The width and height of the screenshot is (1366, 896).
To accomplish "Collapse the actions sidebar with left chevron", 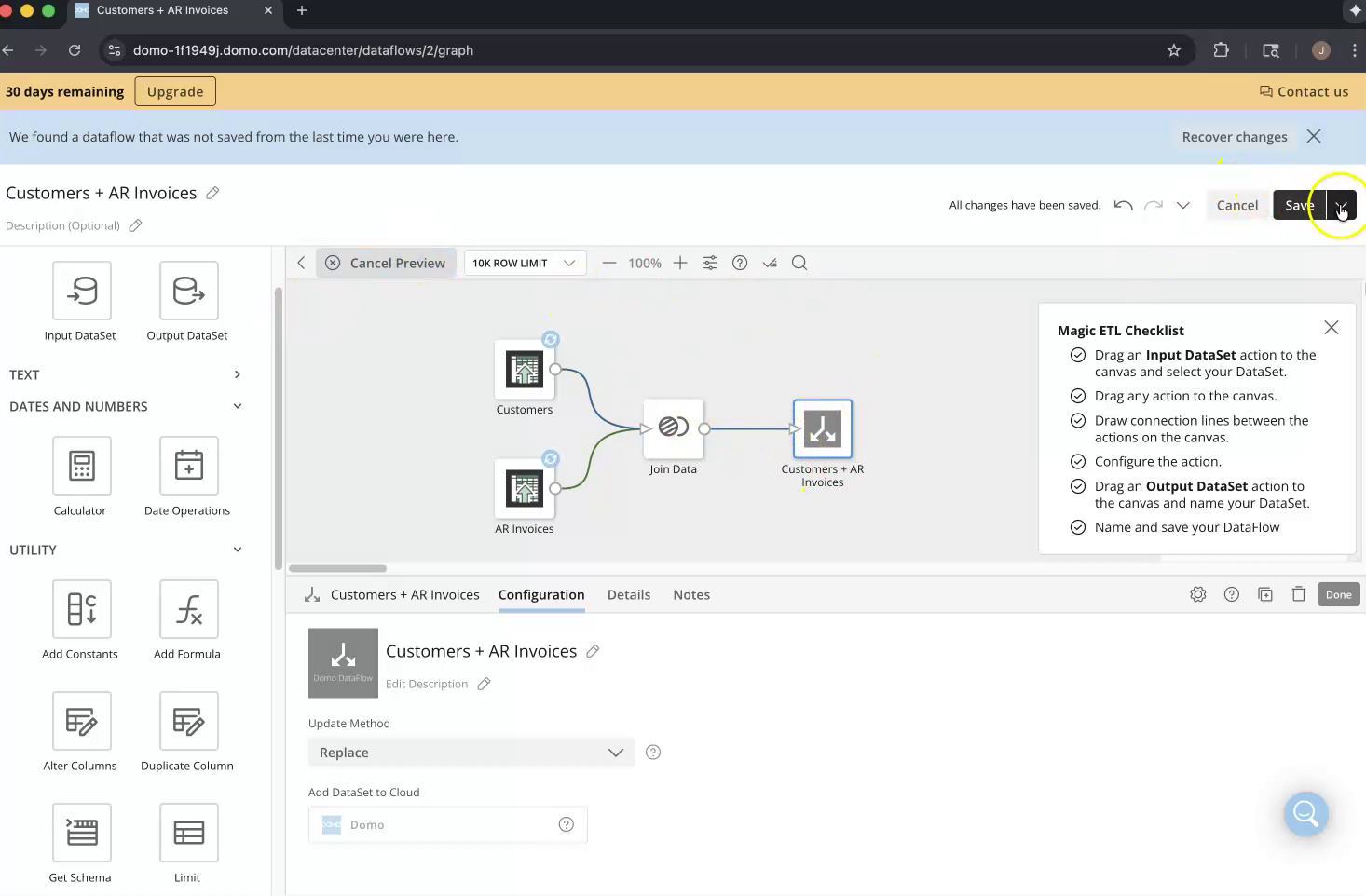I will [x=301, y=263].
